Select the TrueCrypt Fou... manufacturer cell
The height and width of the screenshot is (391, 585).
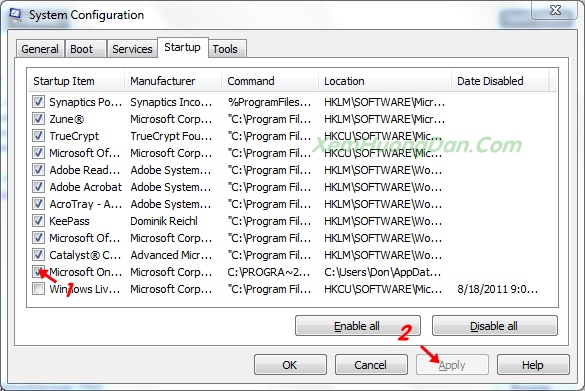click(171, 136)
